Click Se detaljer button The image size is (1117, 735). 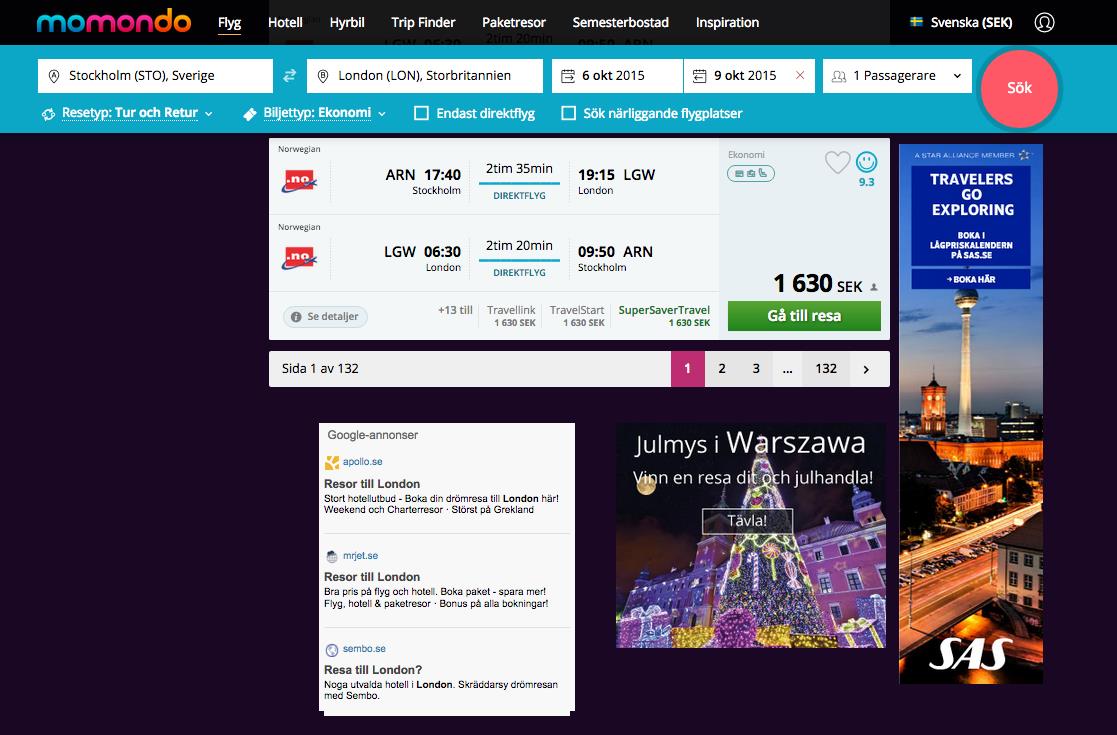(326, 317)
